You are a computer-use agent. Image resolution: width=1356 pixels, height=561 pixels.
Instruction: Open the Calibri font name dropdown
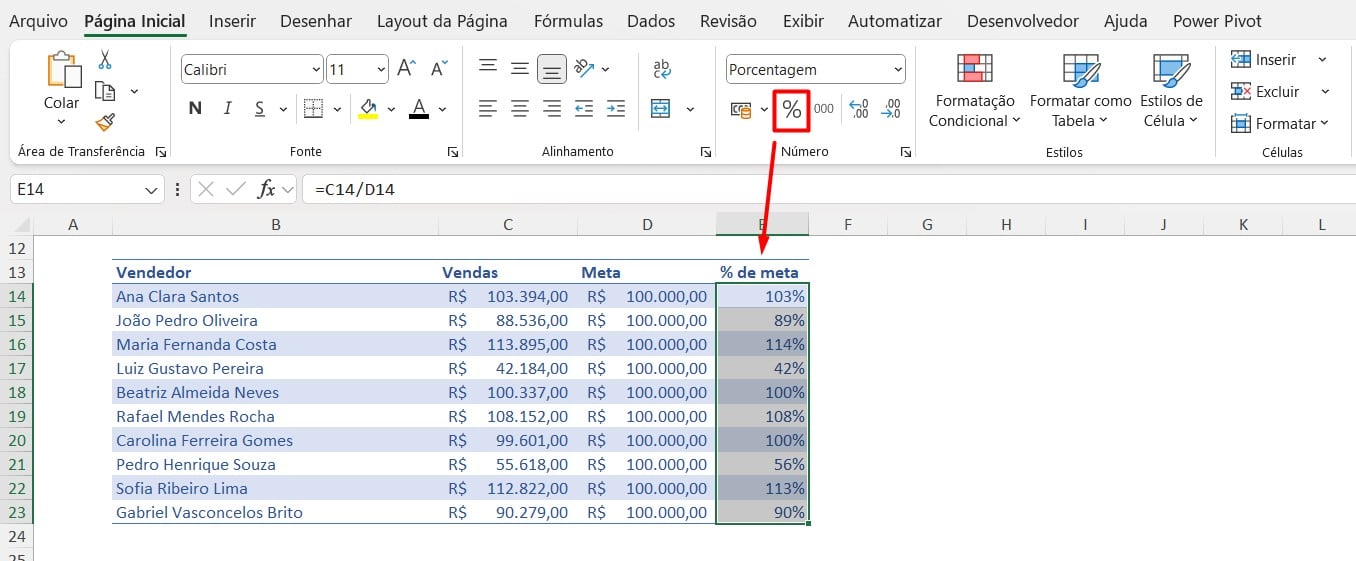click(316, 70)
